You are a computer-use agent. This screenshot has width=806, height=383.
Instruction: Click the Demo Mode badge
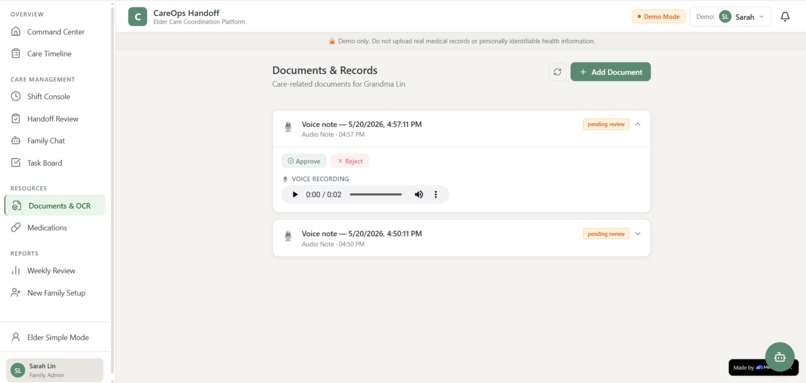[x=658, y=16]
